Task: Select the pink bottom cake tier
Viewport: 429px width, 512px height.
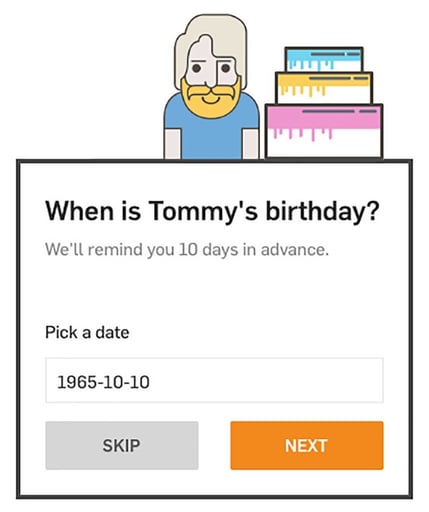Action: click(x=324, y=131)
